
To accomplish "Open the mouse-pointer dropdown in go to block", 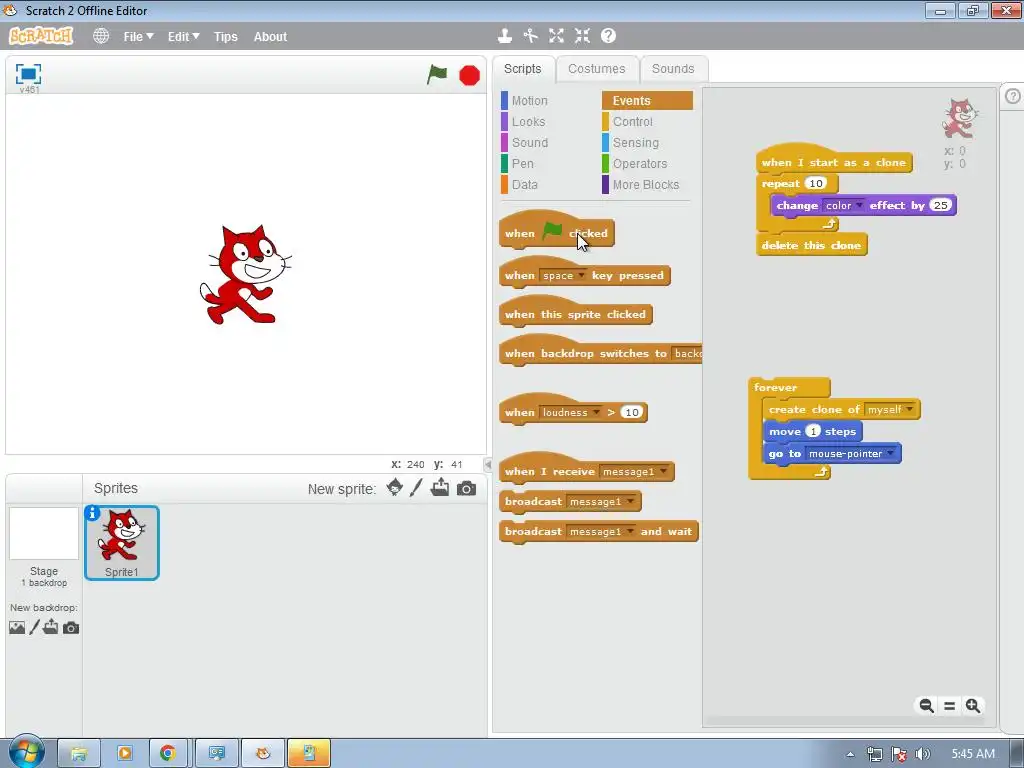I will pyautogui.click(x=851, y=453).
